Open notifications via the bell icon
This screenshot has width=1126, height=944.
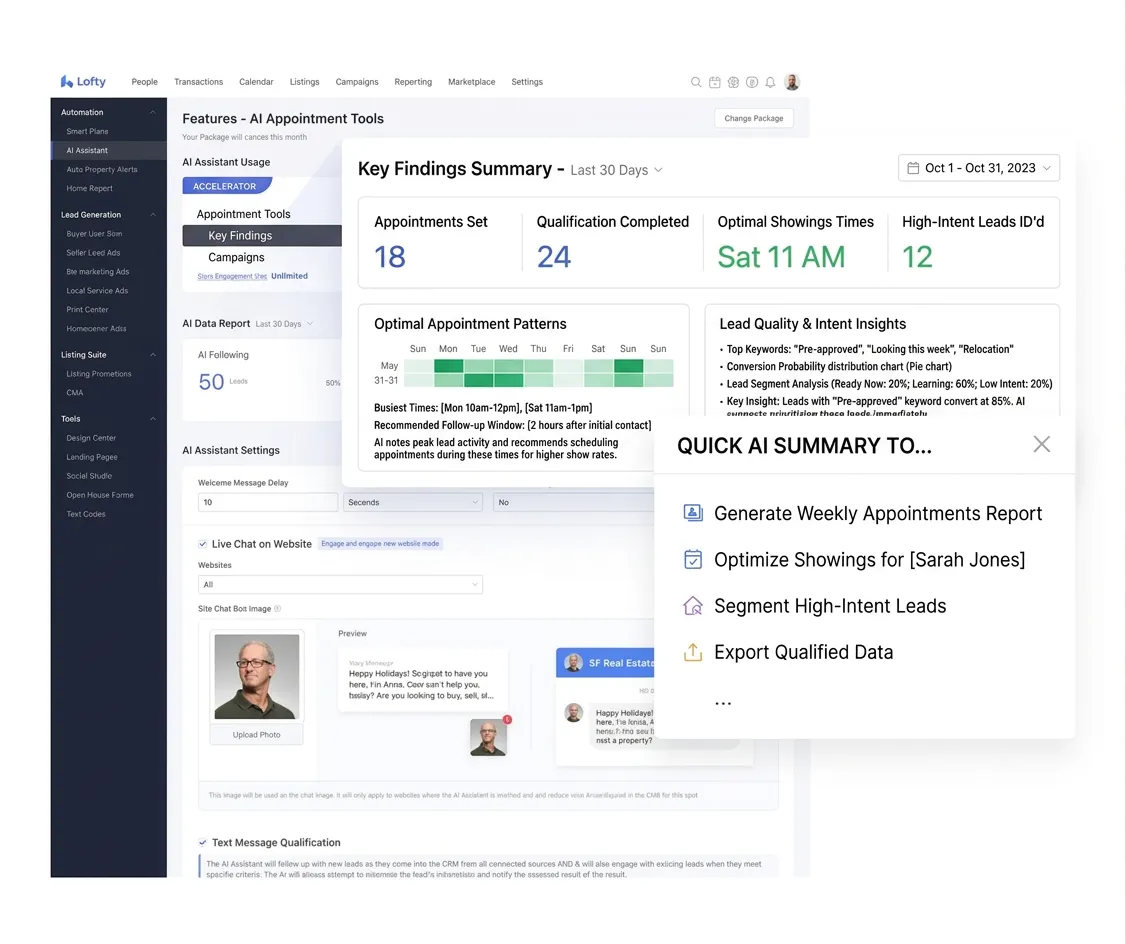[x=770, y=82]
